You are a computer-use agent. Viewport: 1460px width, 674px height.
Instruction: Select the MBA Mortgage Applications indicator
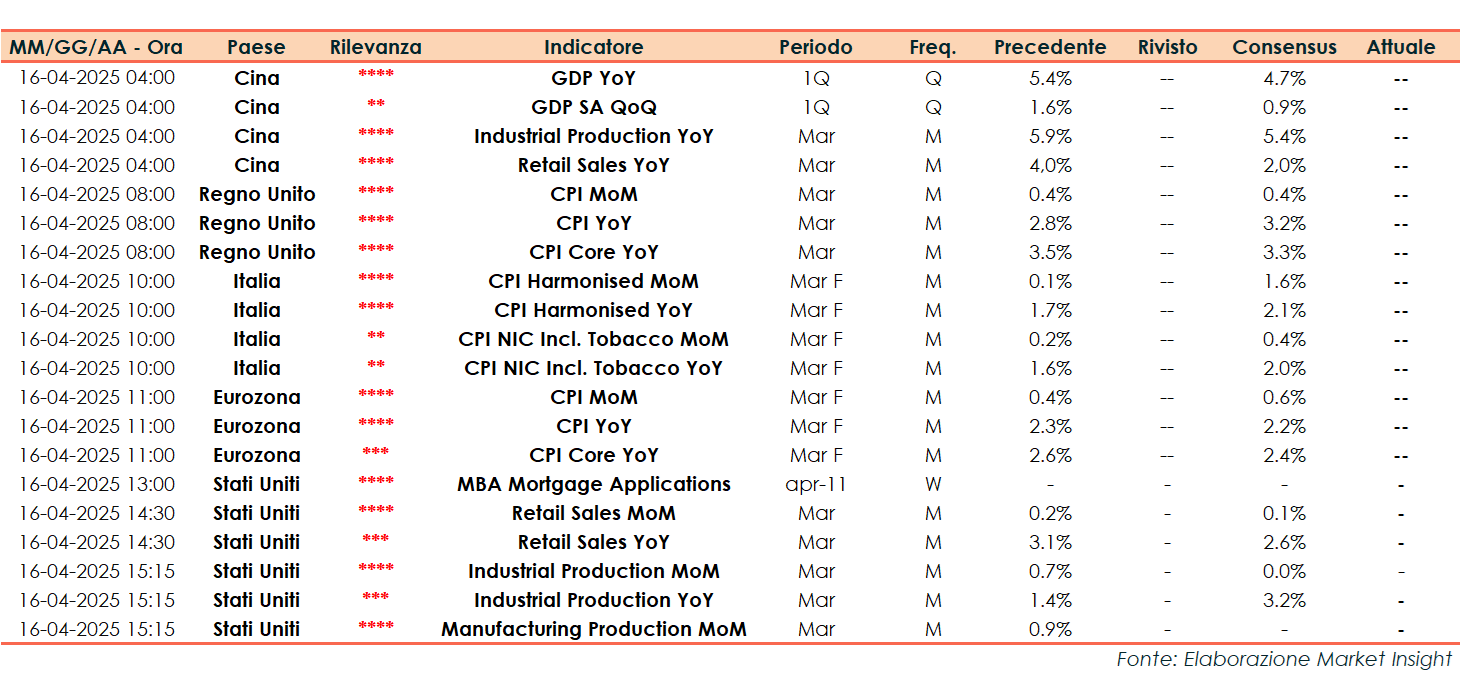click(x=593, y=484)
